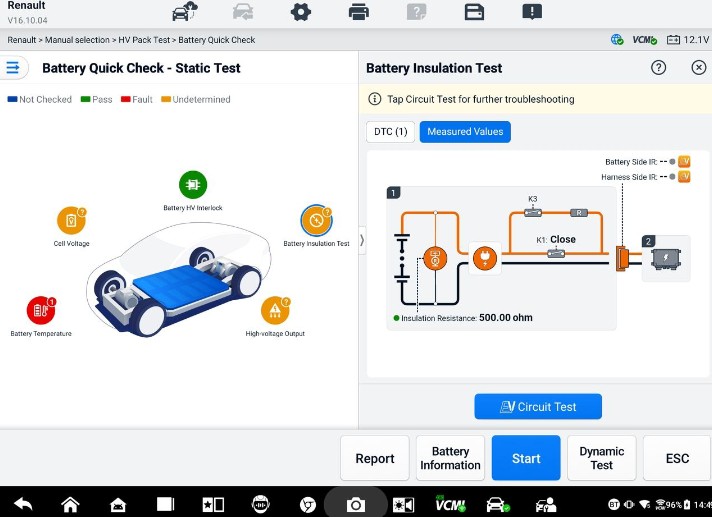The width and height of the screenshot is (712, 517).
Task: Select the Measured Values tab
Action: click(x=465, y=132)
